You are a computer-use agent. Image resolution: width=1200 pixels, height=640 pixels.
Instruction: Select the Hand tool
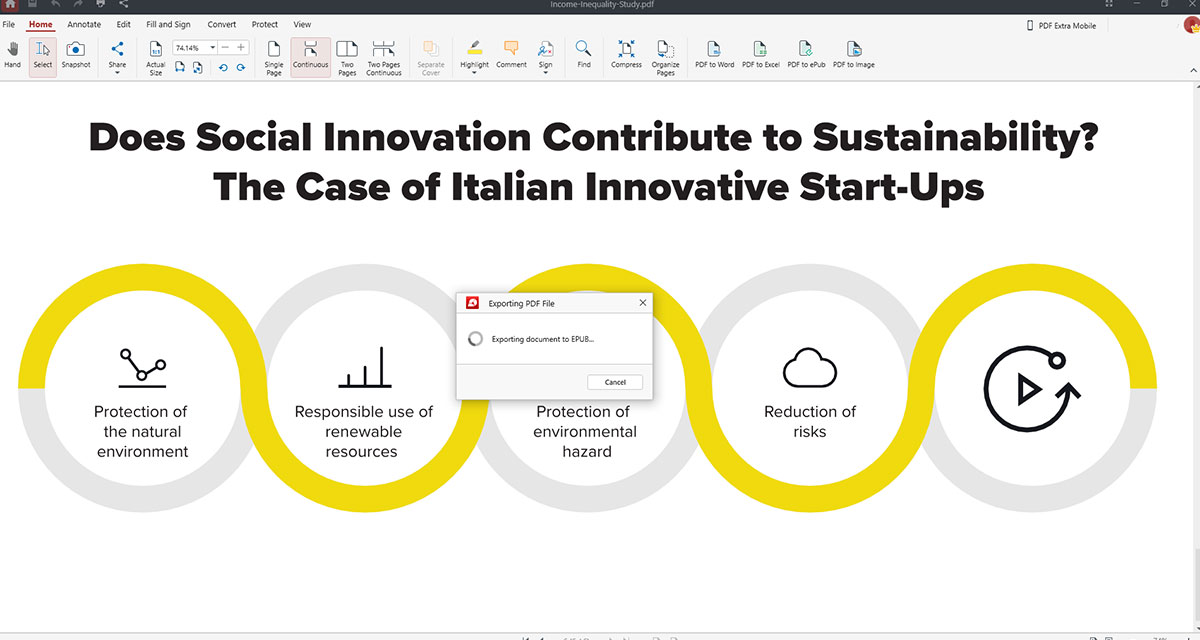click(x=12, y=54)
